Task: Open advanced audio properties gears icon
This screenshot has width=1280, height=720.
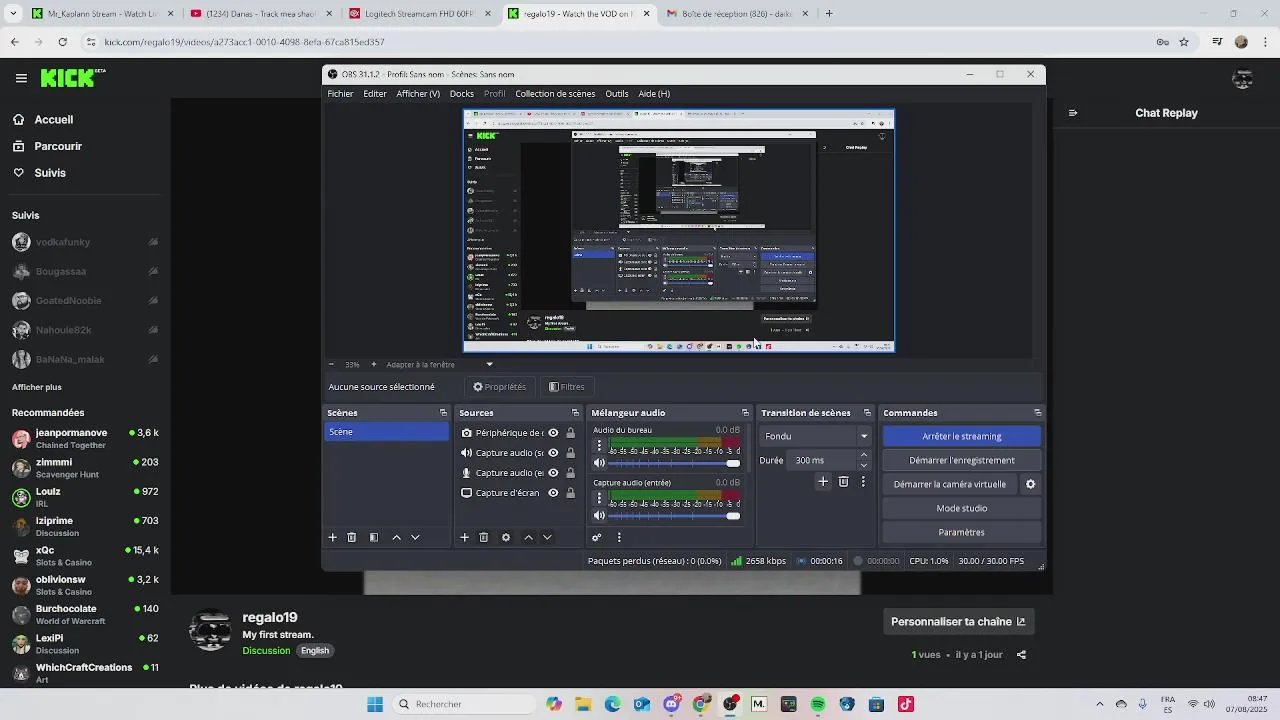Action: pos(597,537)
